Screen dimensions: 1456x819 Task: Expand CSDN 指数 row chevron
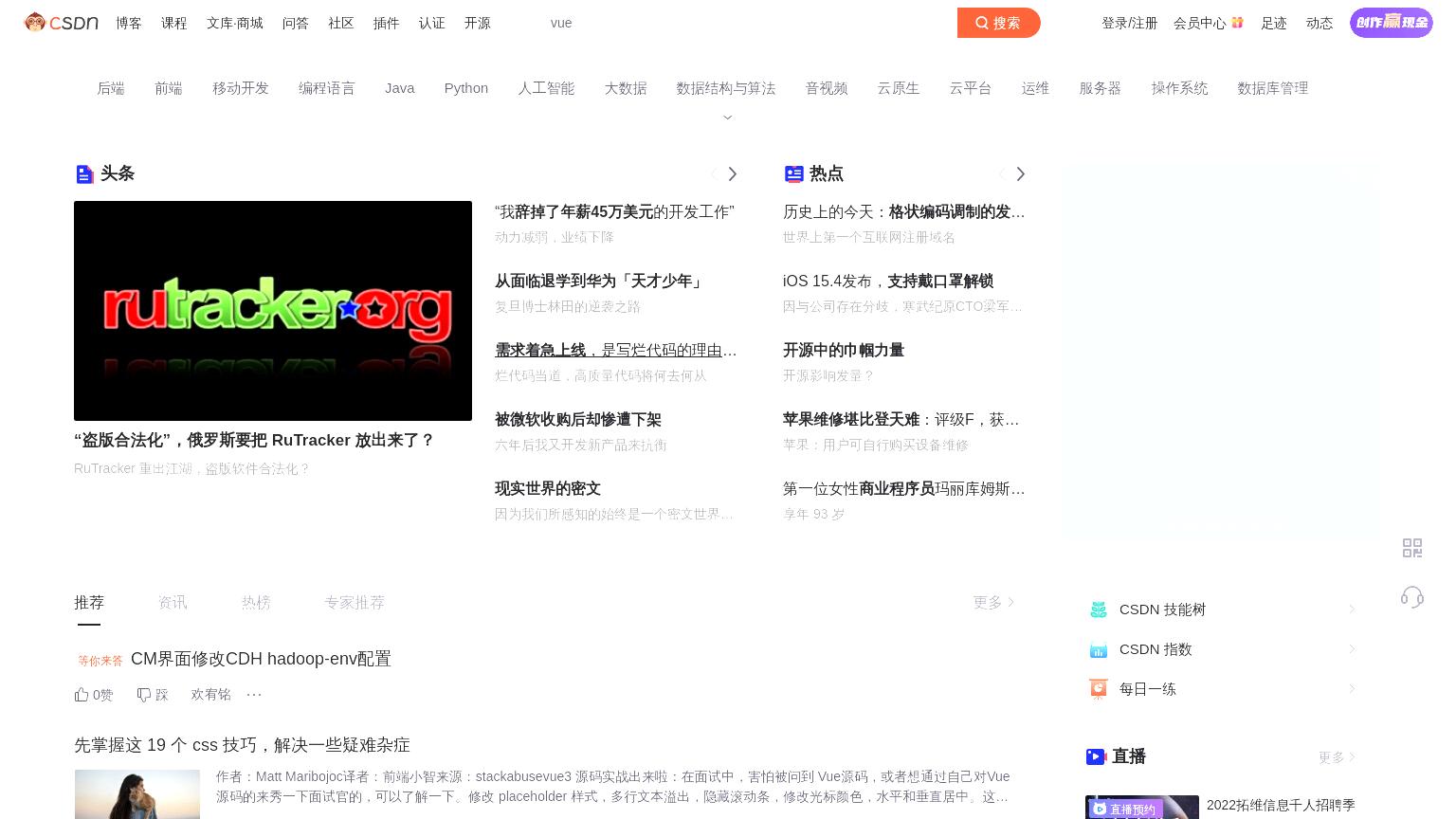point(1352,649)
